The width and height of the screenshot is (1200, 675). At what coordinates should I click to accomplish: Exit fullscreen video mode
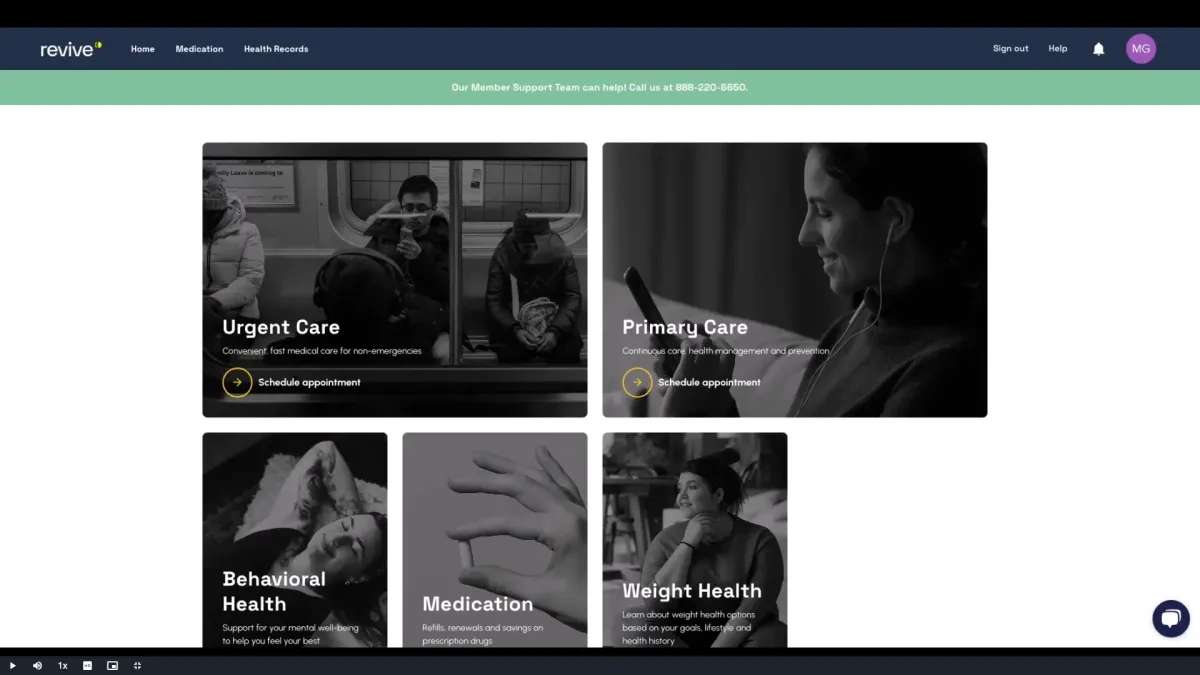point(138,665)
